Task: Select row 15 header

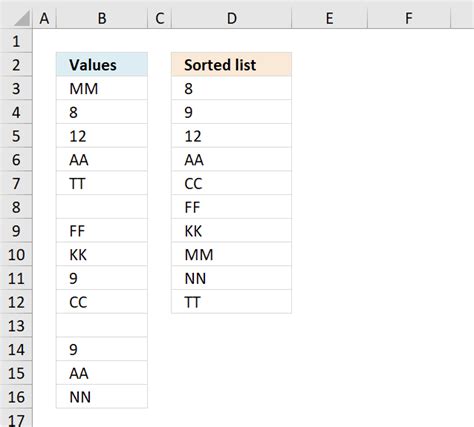Action: point(16,373)
